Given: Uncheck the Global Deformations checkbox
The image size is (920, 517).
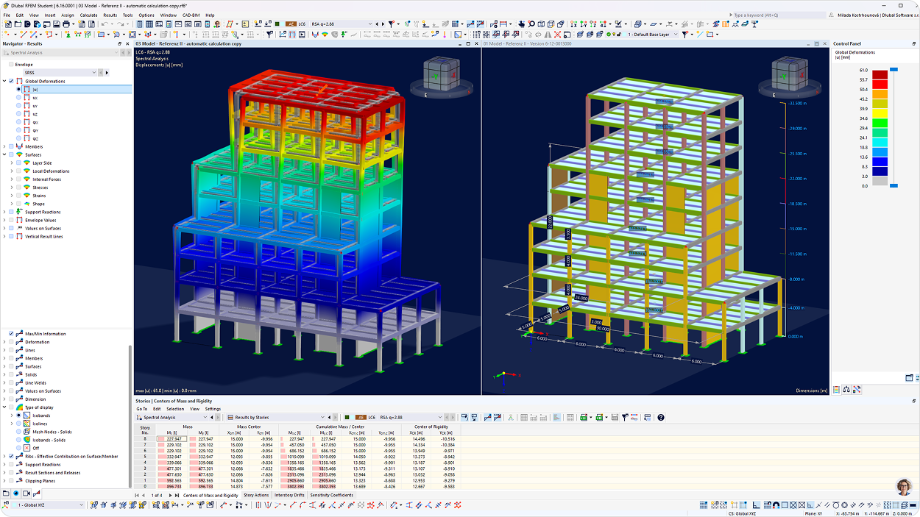Looking at the screenshot, I should pos(11,81).
